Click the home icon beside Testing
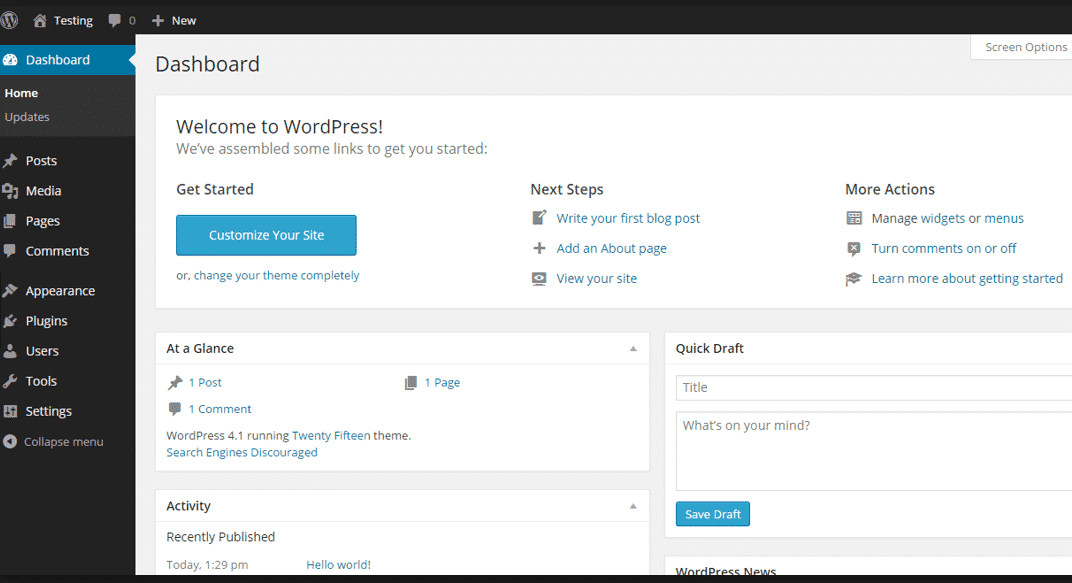Image resolution: width=1072 pixels, height=583 pixels. 40,21
